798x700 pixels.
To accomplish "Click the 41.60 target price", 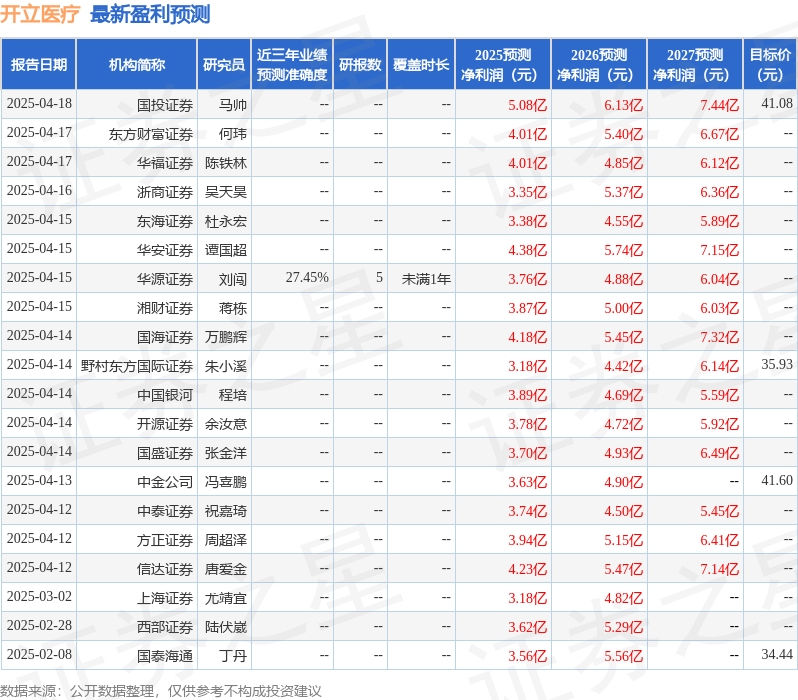I will [777, 481].
